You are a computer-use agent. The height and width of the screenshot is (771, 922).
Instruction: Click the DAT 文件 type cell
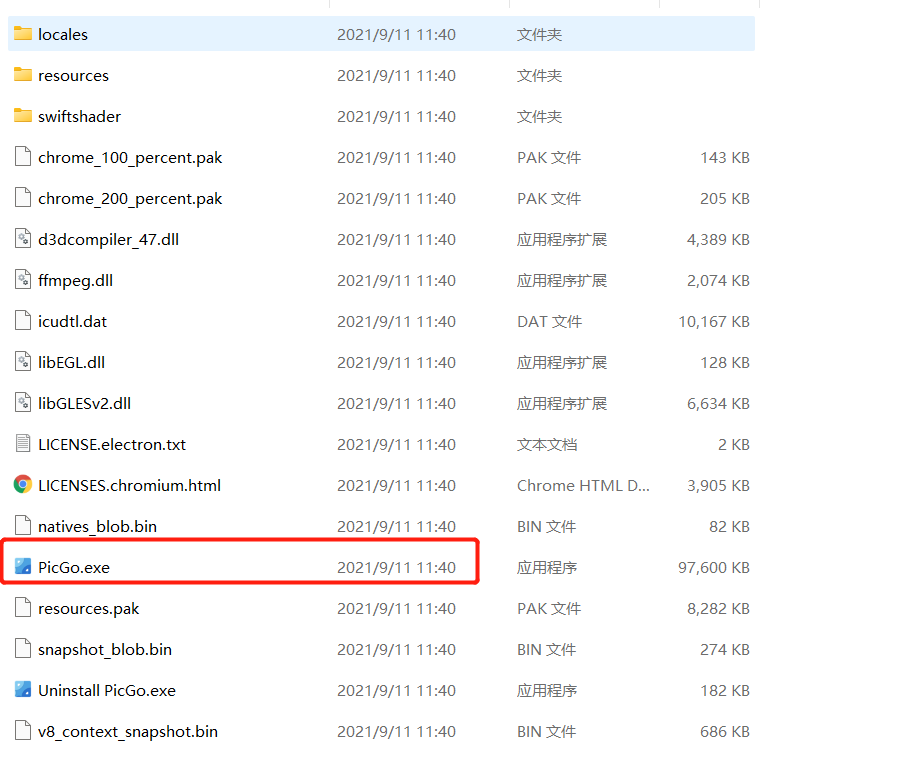point(549,322)
